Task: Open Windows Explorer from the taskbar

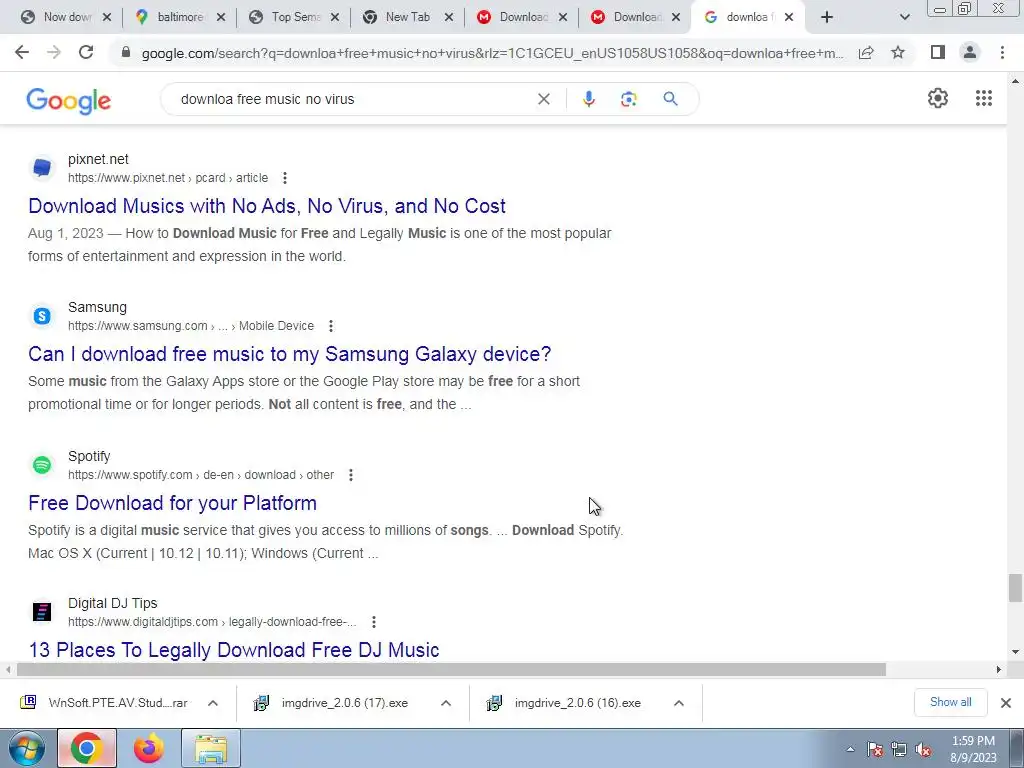Action: [x=211, y=748]
